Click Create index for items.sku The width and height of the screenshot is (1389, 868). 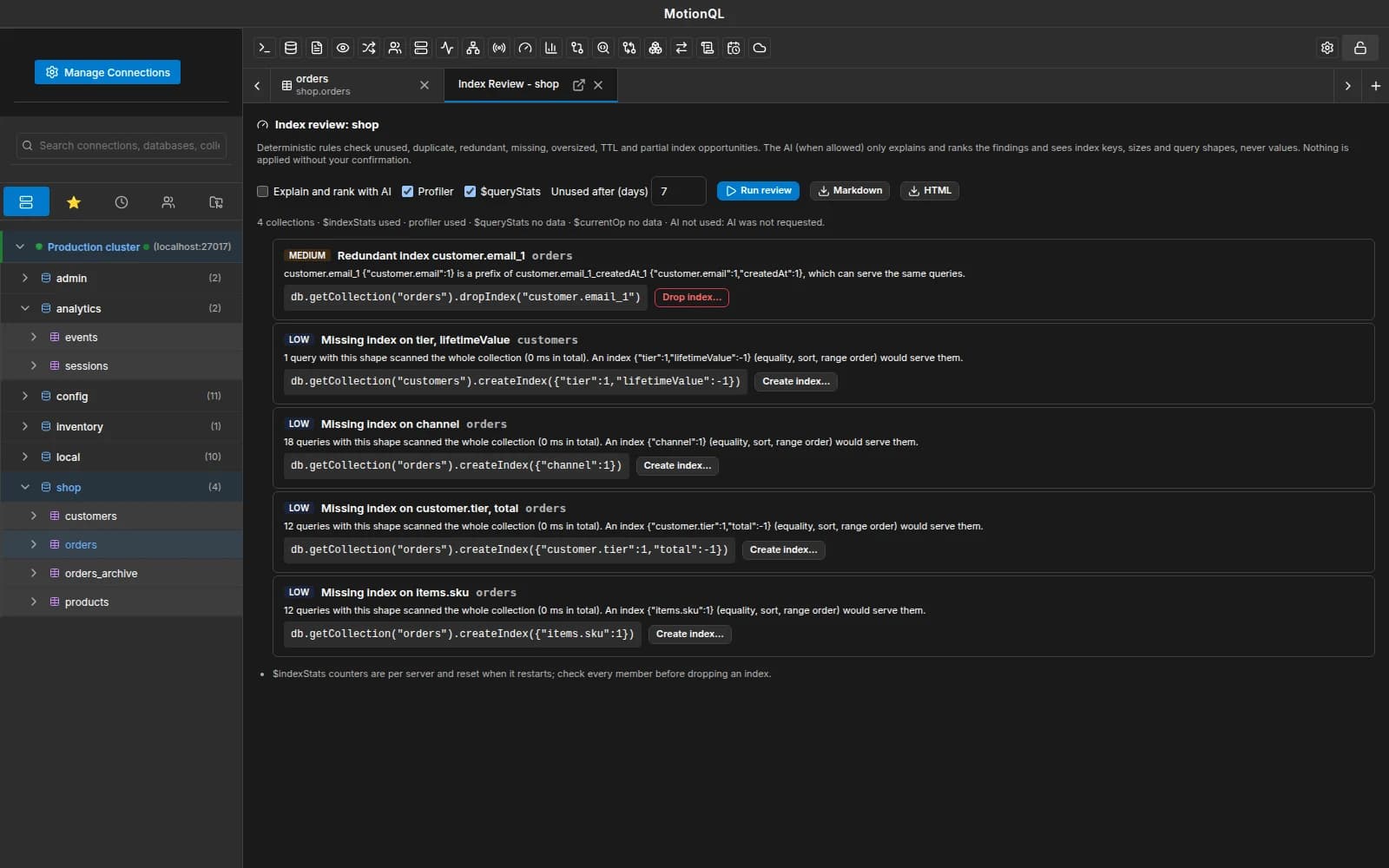click(689, 634)
